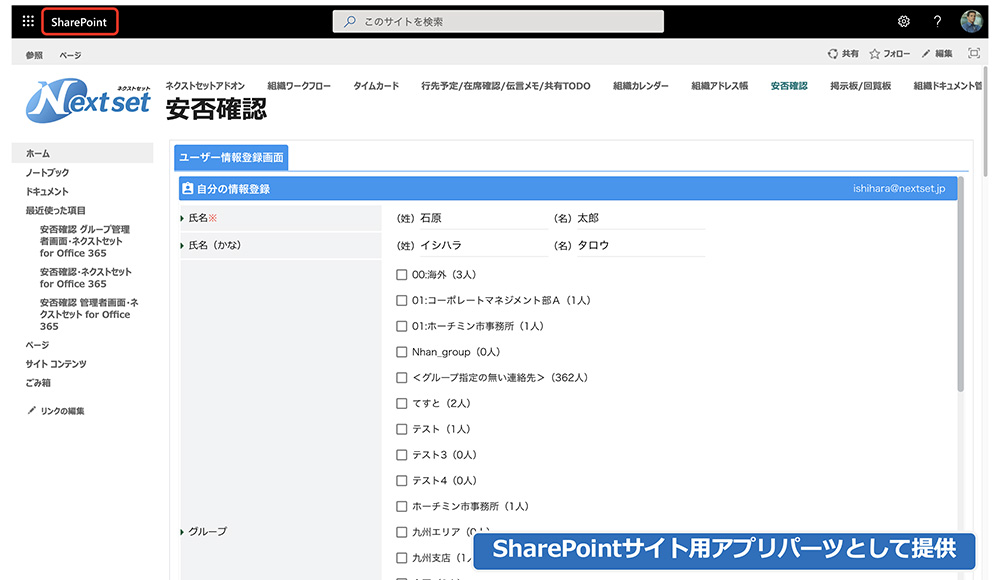Click the person icon beside 自分の情報登録
The width and height of the screenshot is (1000, 580).
190,187
